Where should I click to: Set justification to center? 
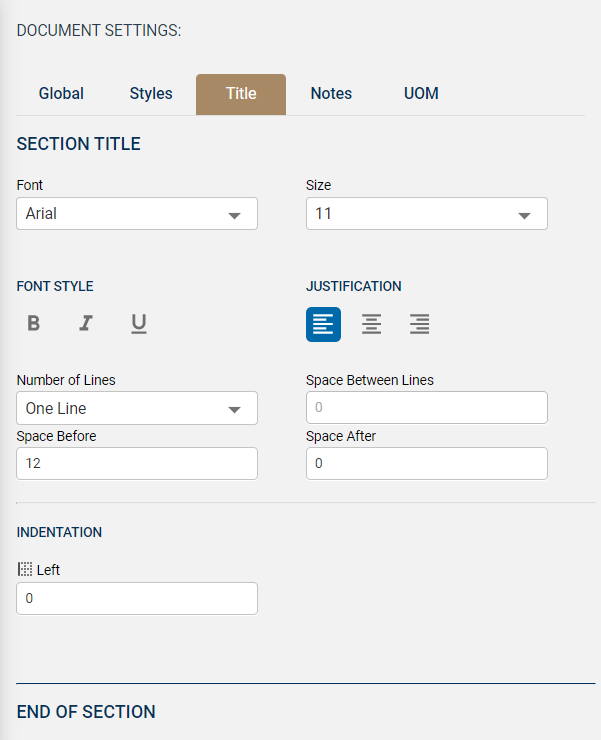(371, 324)
